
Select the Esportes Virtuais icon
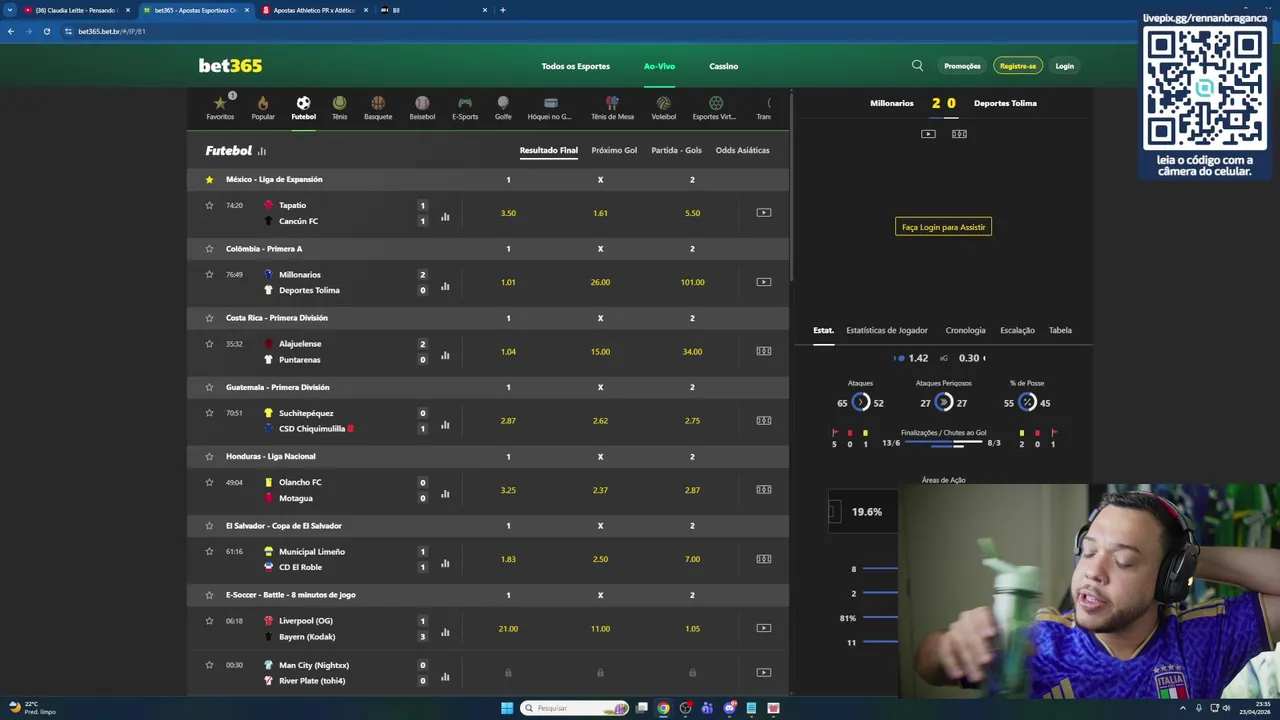(715, 108)
